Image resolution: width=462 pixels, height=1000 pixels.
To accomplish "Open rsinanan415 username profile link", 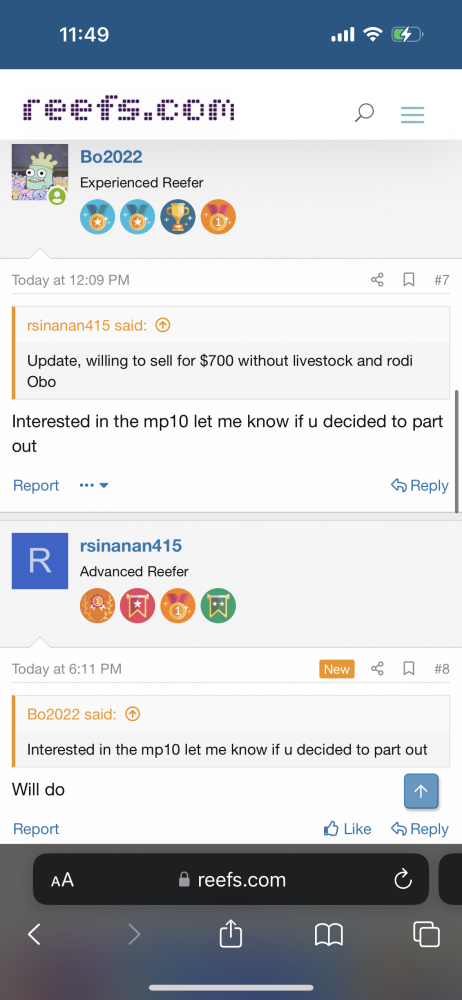I will [131, 545].
